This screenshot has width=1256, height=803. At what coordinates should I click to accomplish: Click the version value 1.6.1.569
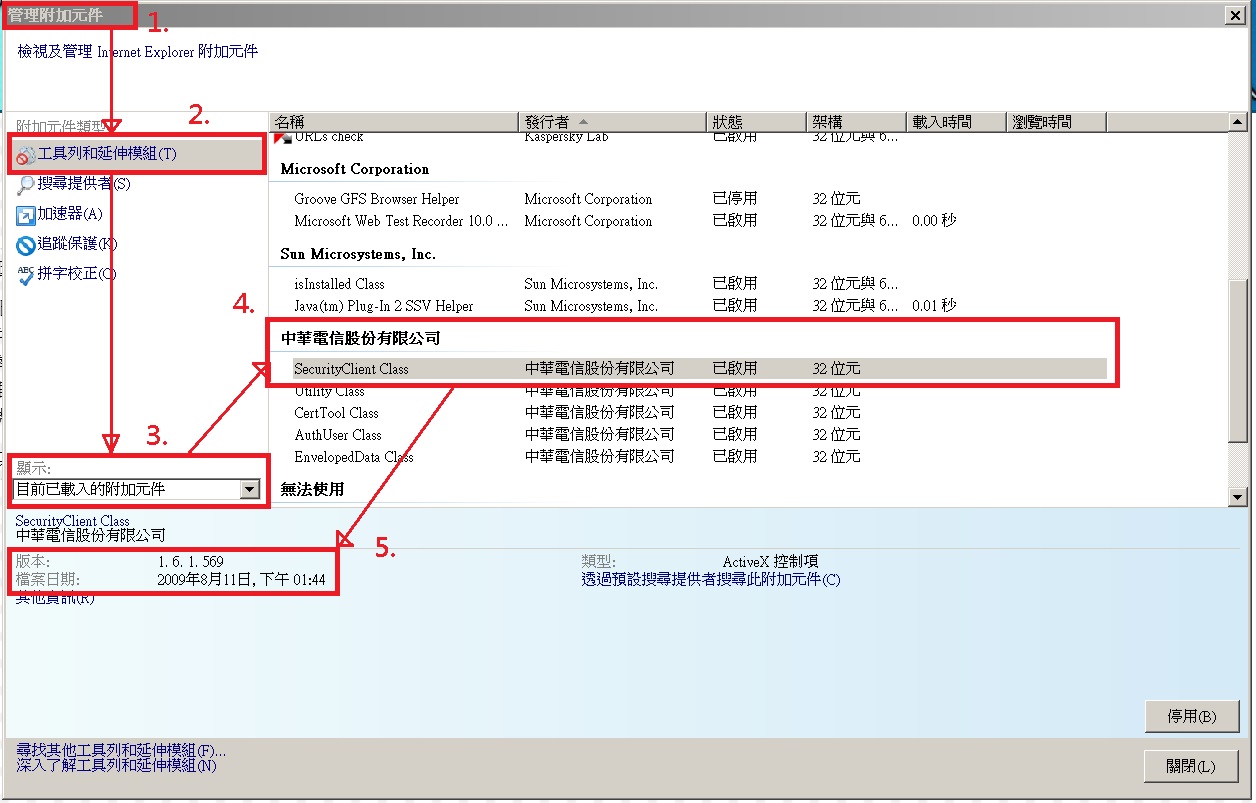[x=191, y=562]
